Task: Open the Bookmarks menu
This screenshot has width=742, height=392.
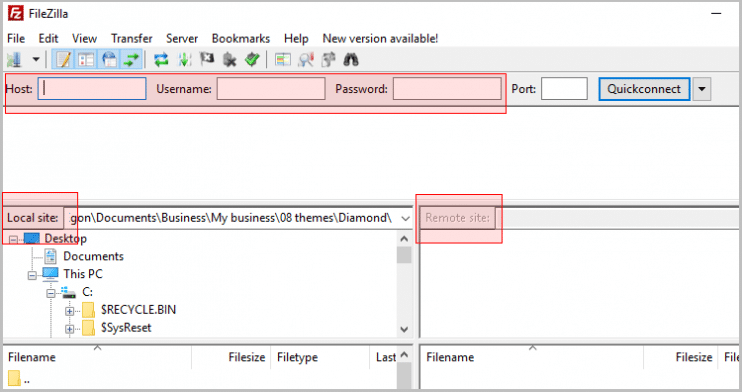Action: (241, 38)
